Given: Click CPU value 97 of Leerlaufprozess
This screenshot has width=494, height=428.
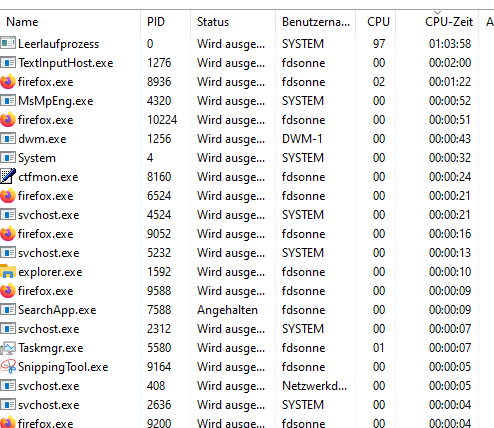Looking at the screenshot, I should 379,44.
